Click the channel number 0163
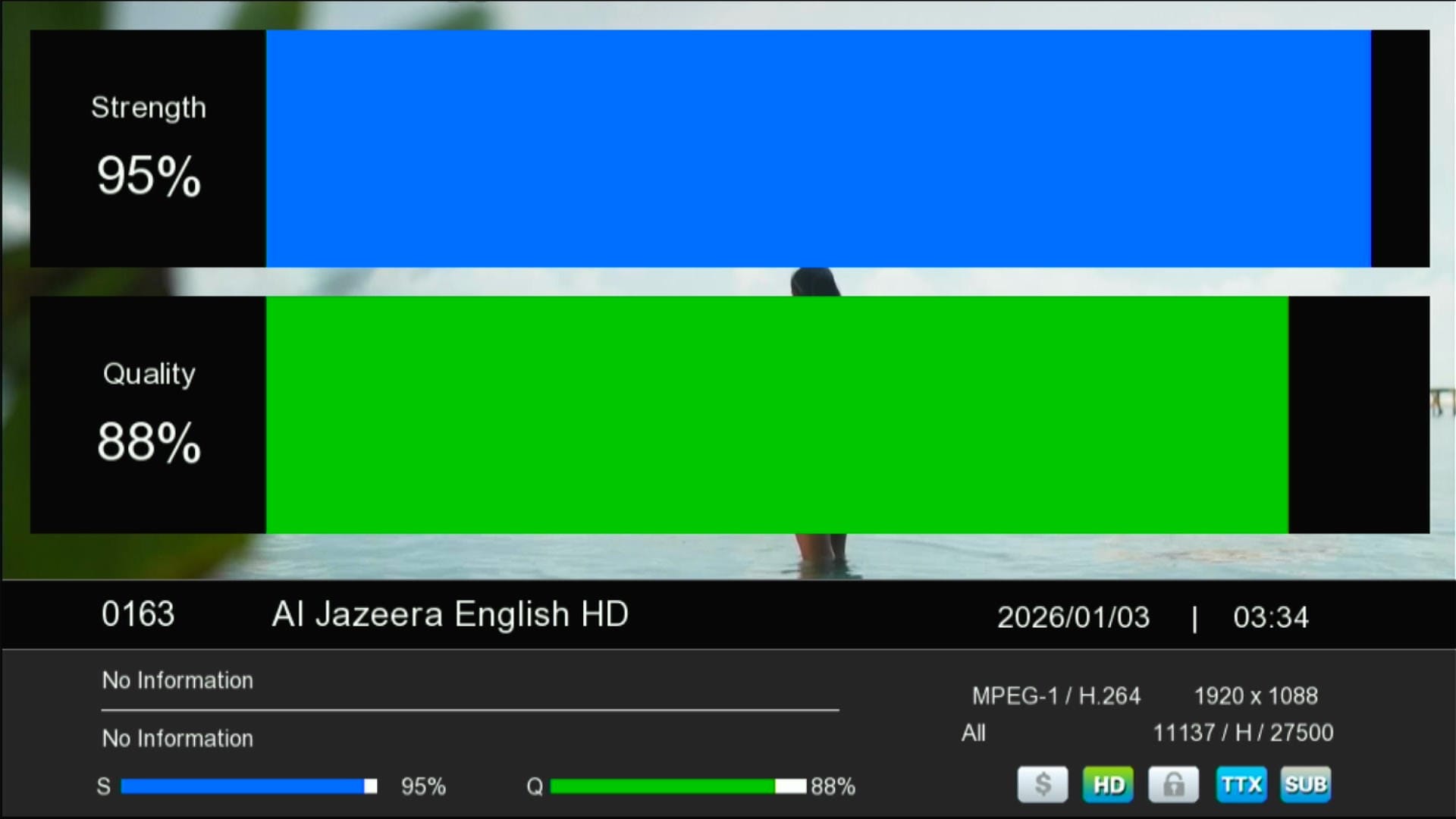This screenshot has width=1456, height=819. coord(138,615)
